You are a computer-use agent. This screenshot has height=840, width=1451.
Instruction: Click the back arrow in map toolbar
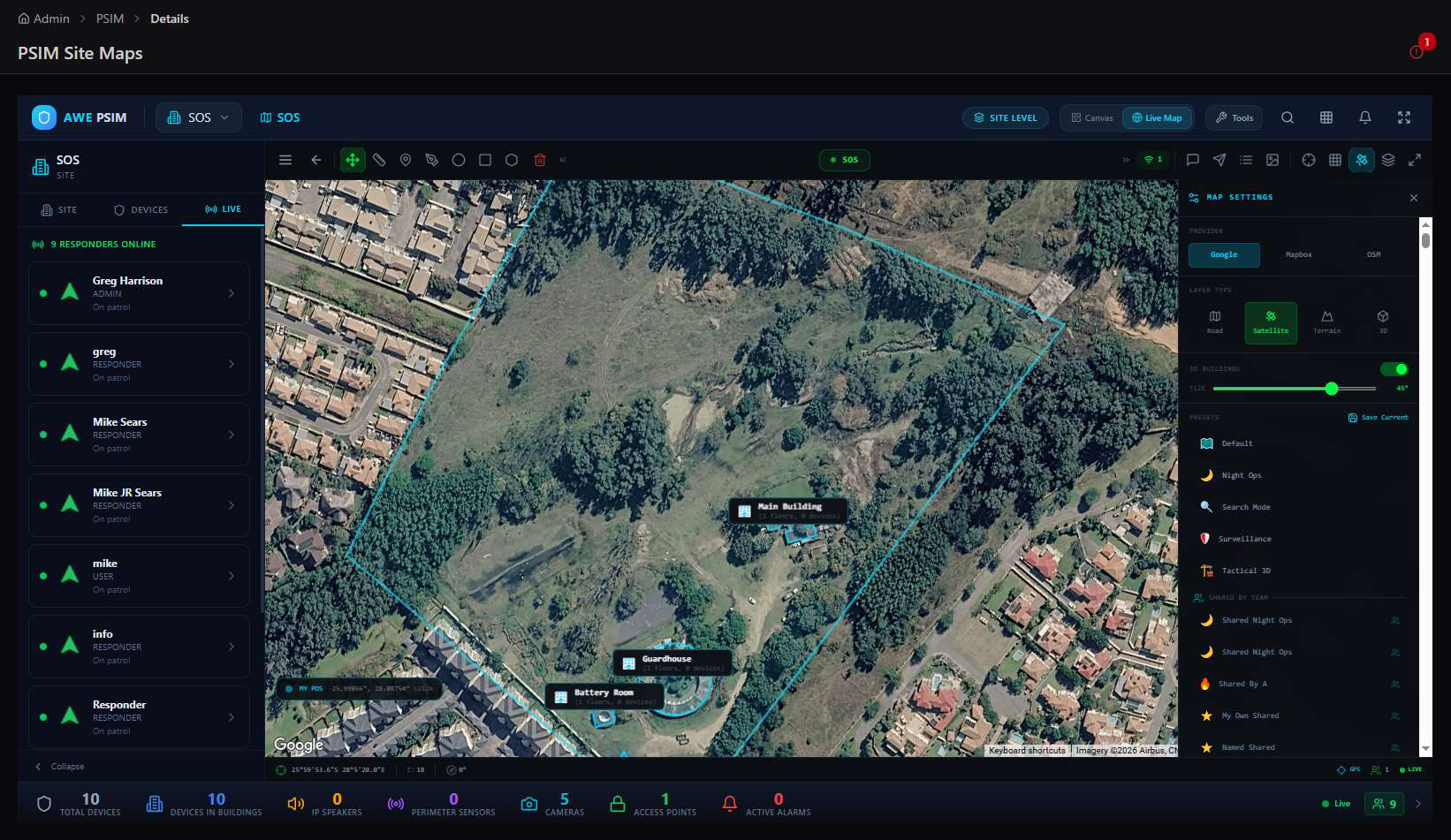[315, 160]
